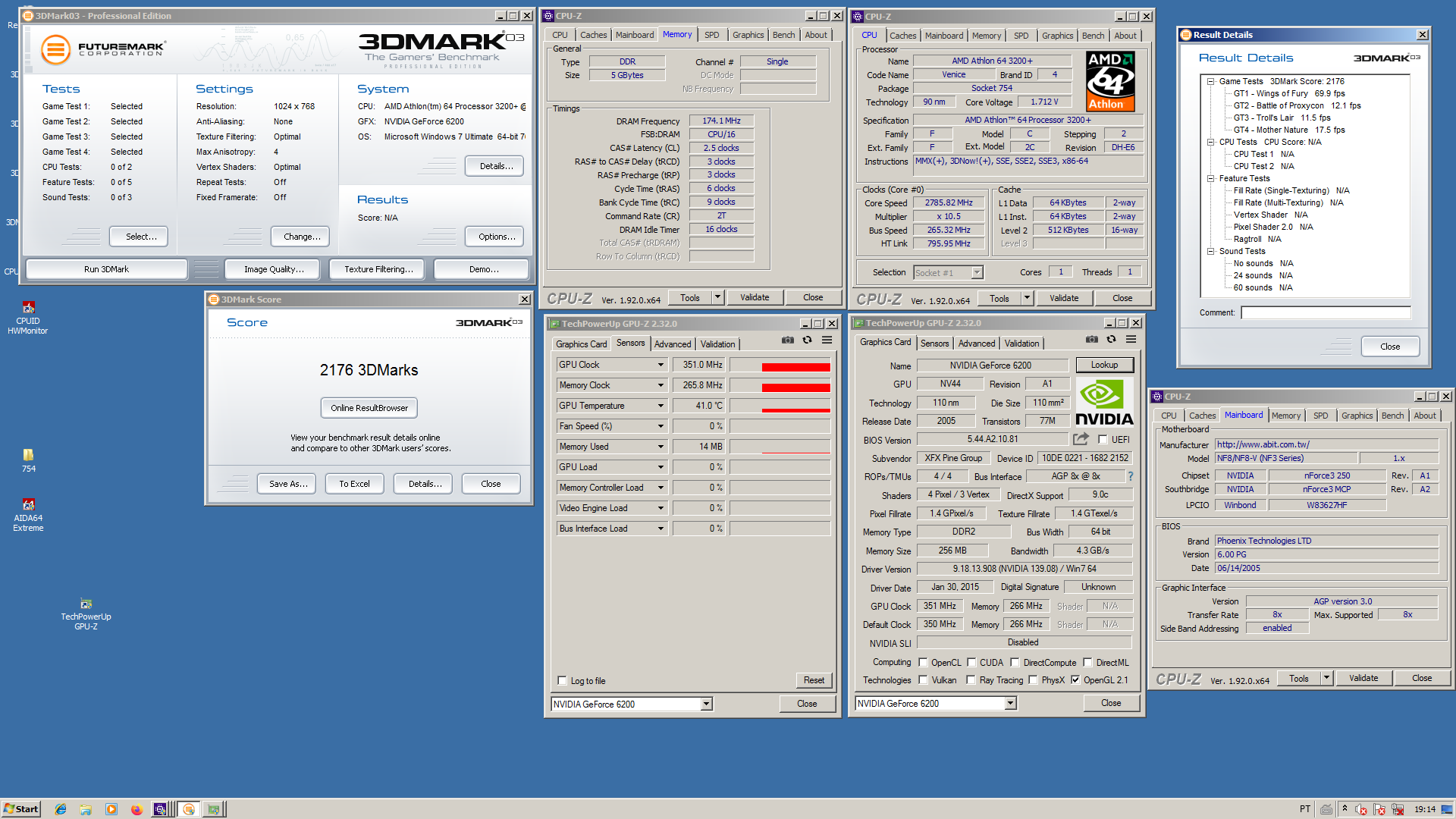Open Fan Speed (%) sensor dropdown
Viewport: 1456px width, 819px height.
[661, 426]
